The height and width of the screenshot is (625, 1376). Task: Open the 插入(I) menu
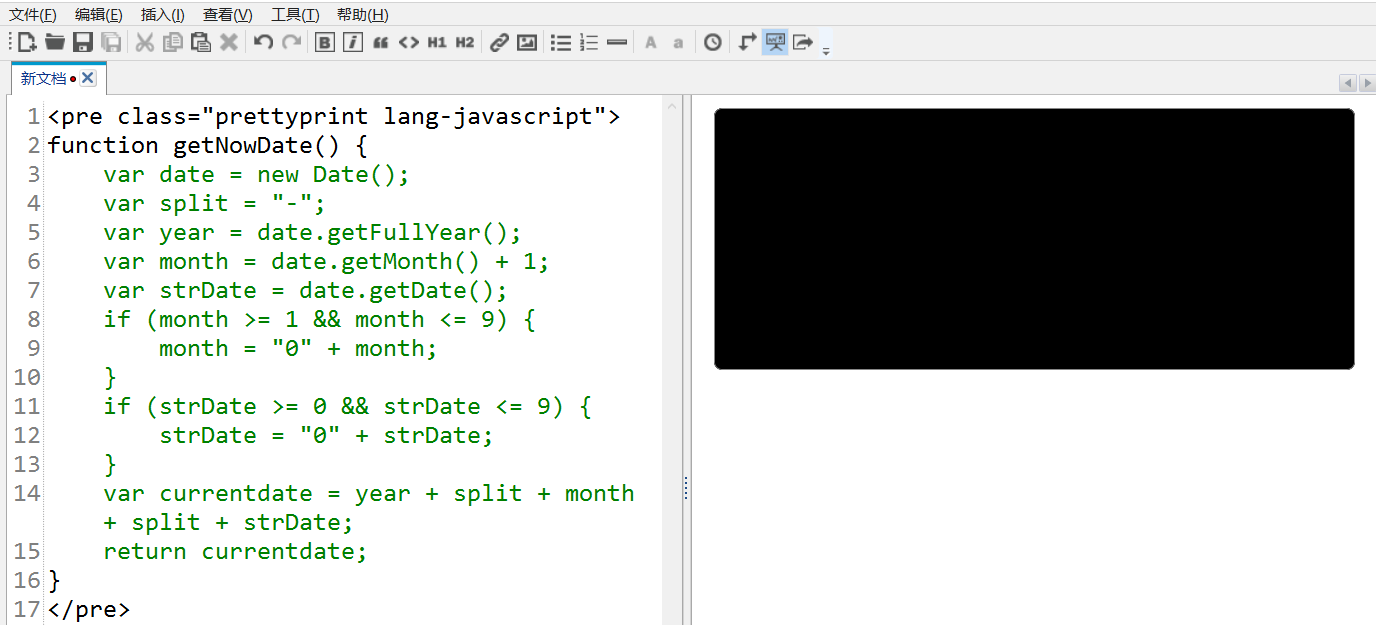coord(163,15)
